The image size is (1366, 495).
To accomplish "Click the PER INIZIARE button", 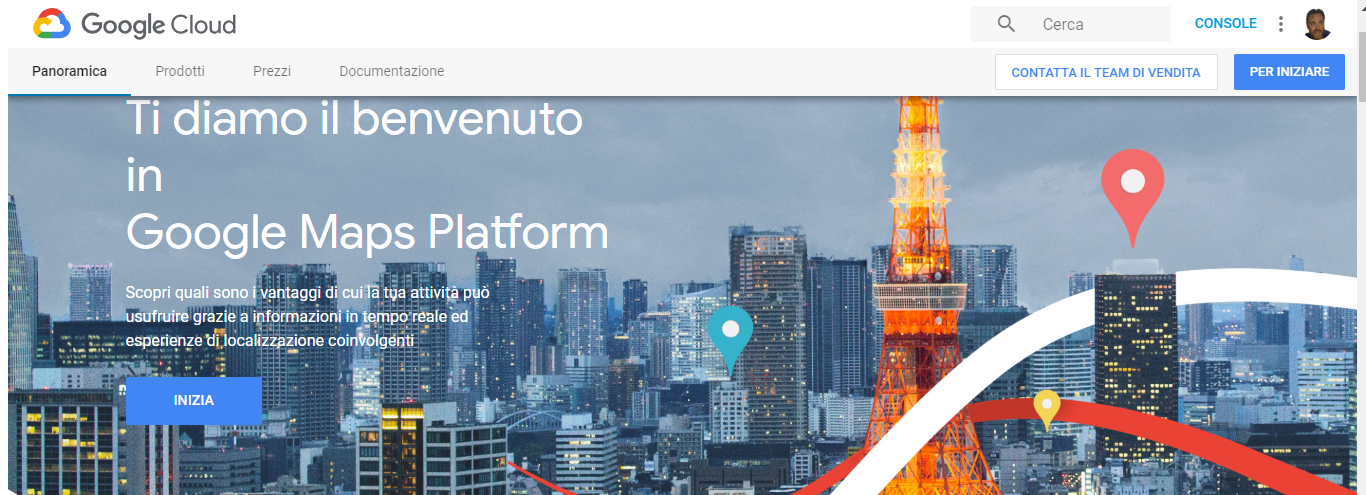I will coord(1289,72).
